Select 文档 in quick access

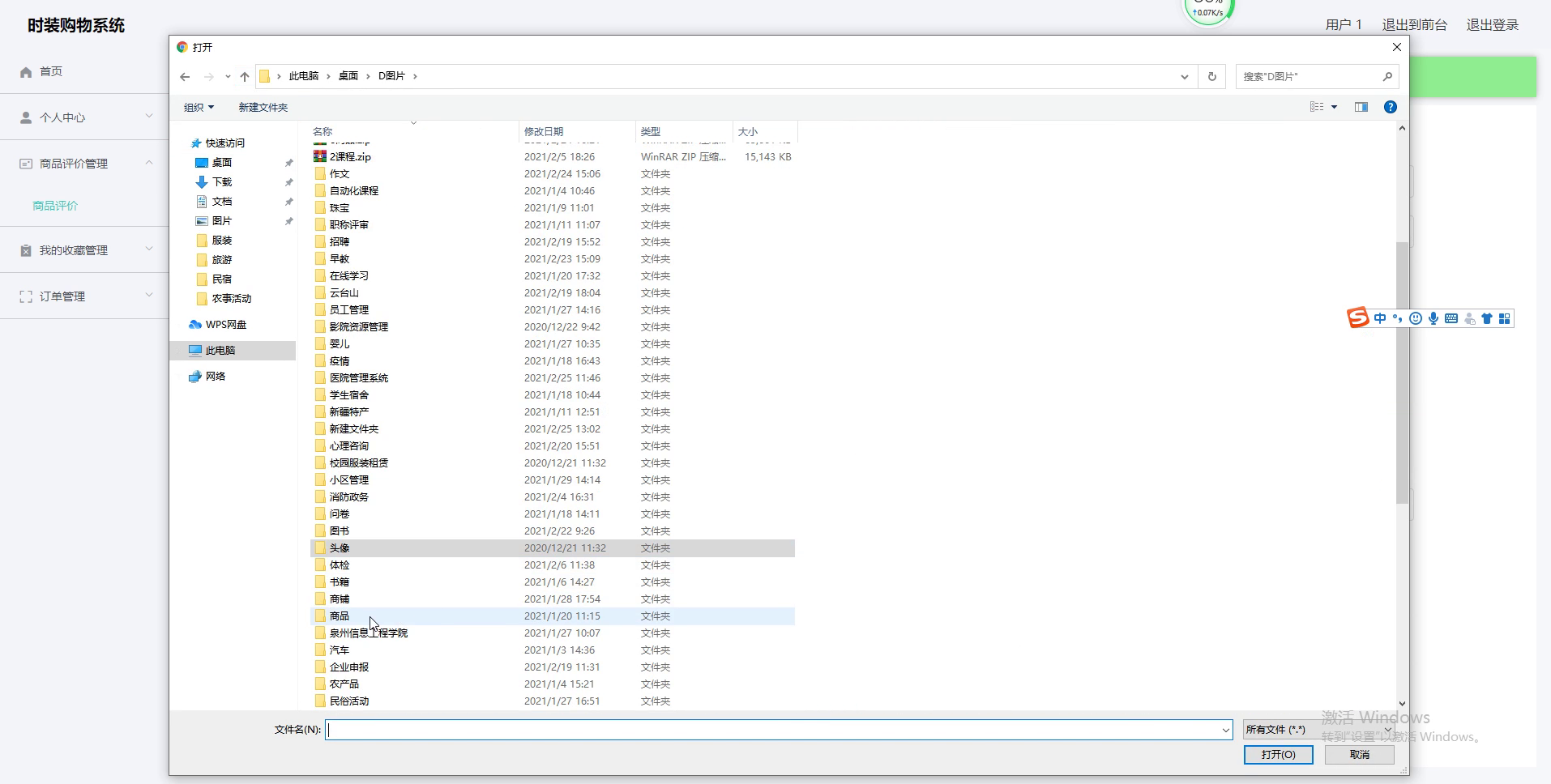click(222, 202)
